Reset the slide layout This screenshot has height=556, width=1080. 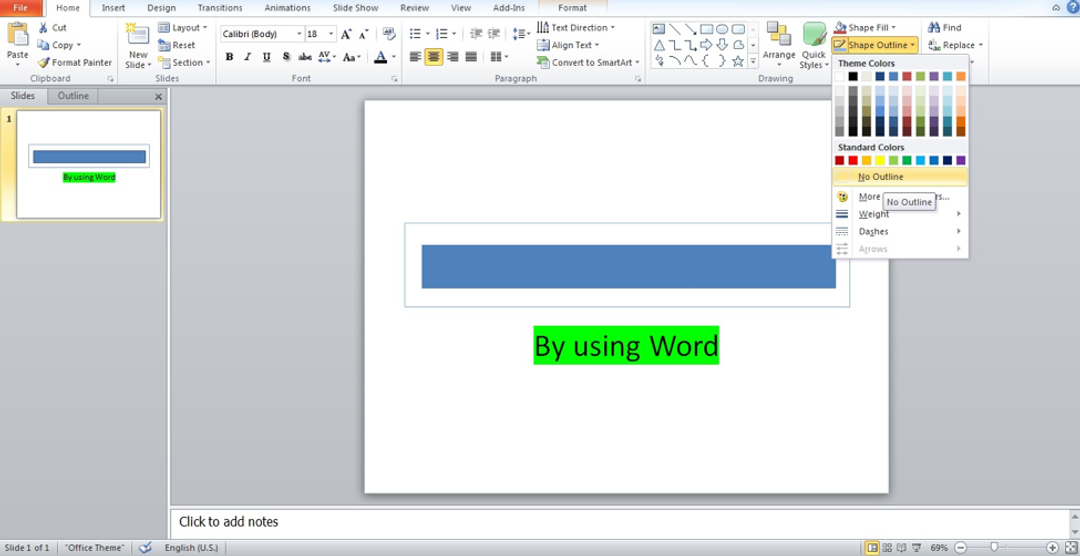(x=176, y=45)
